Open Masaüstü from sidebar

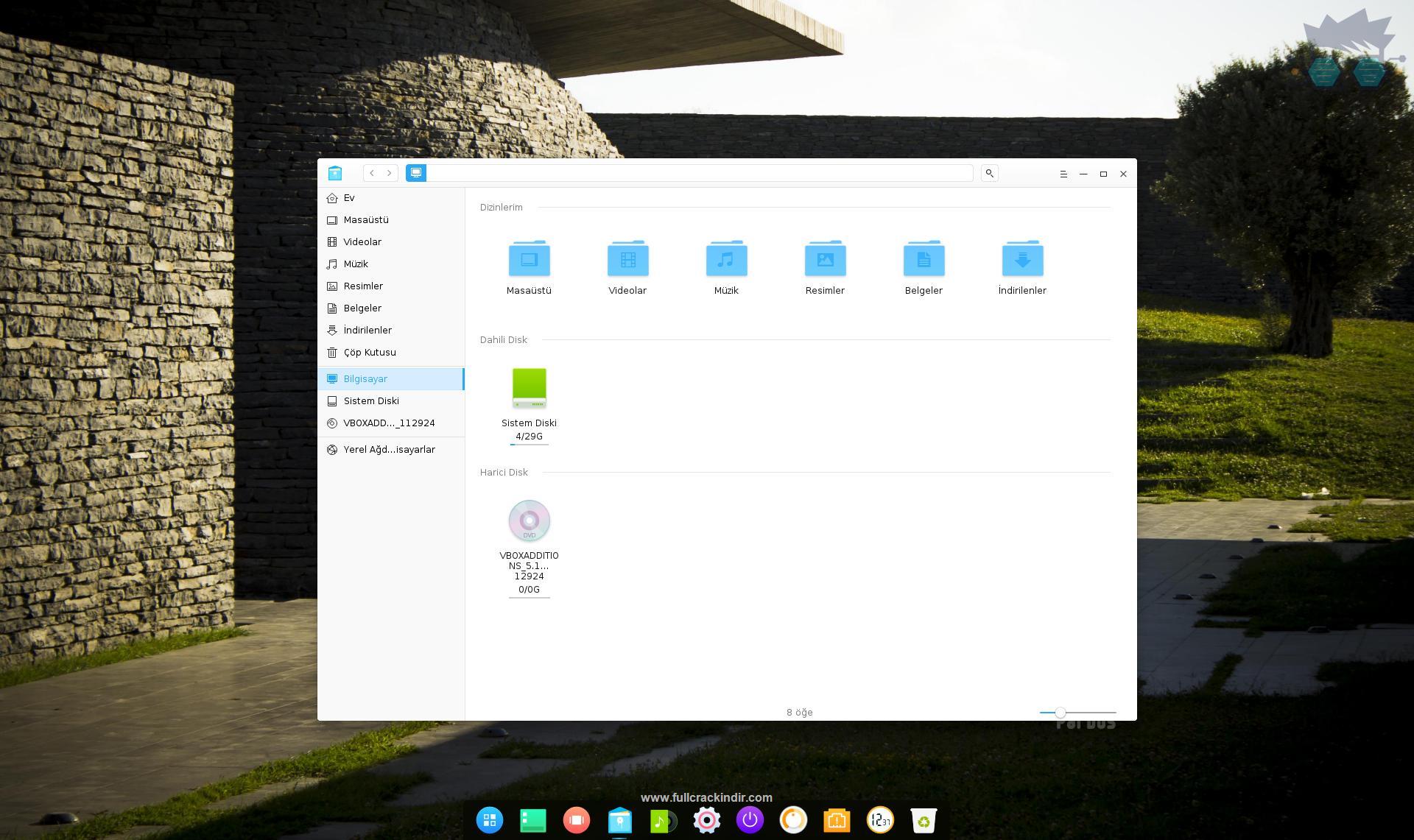(366, 219)
